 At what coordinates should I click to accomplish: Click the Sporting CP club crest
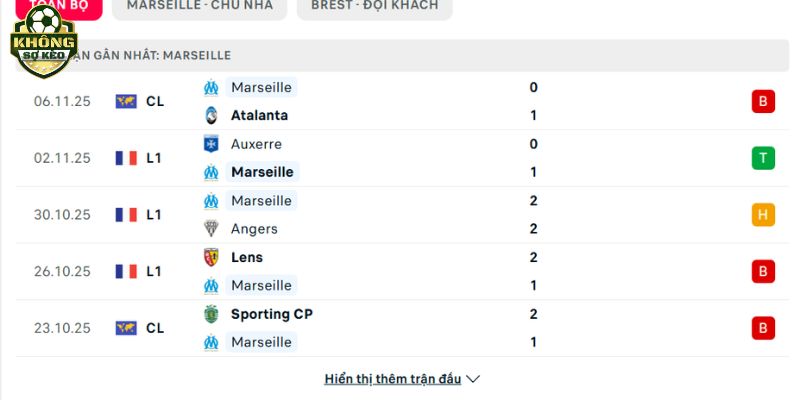211,314
